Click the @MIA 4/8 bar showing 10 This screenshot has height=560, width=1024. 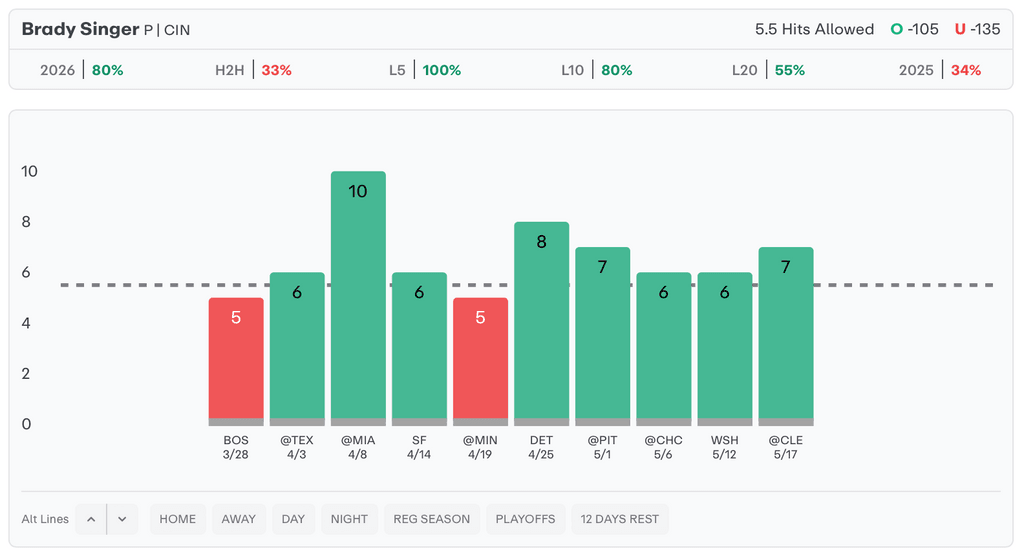point(358,299)
